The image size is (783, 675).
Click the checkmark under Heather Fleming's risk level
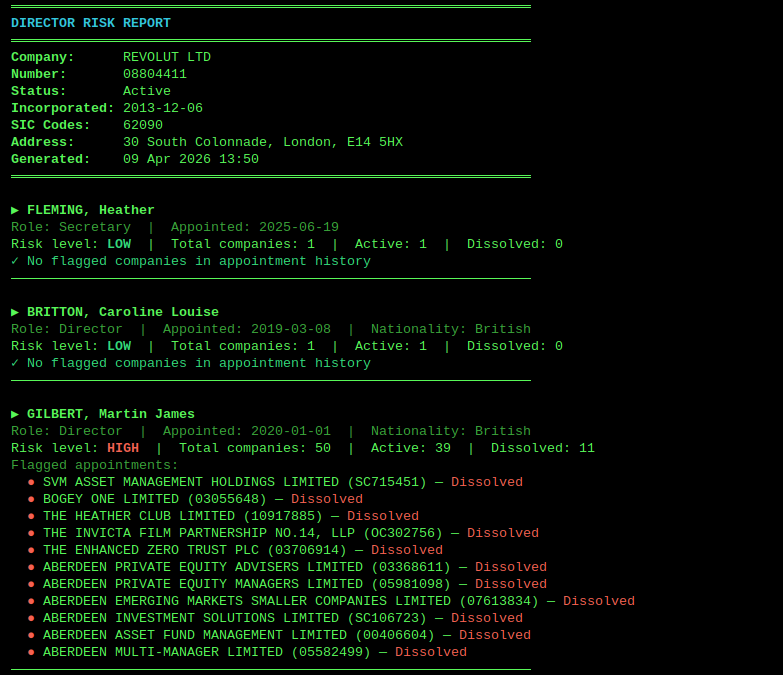[15, 261]
